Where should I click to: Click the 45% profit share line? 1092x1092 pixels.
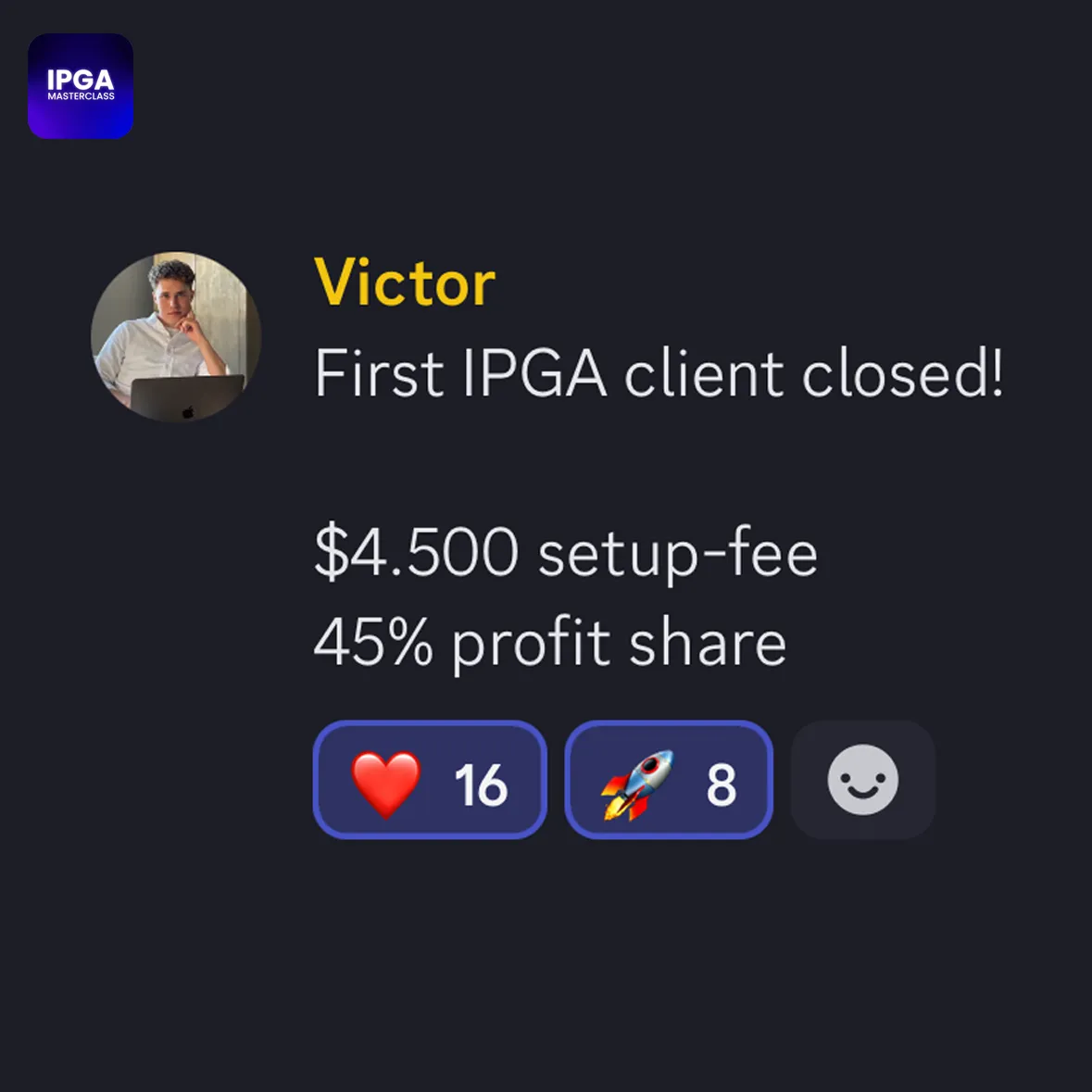550,644
